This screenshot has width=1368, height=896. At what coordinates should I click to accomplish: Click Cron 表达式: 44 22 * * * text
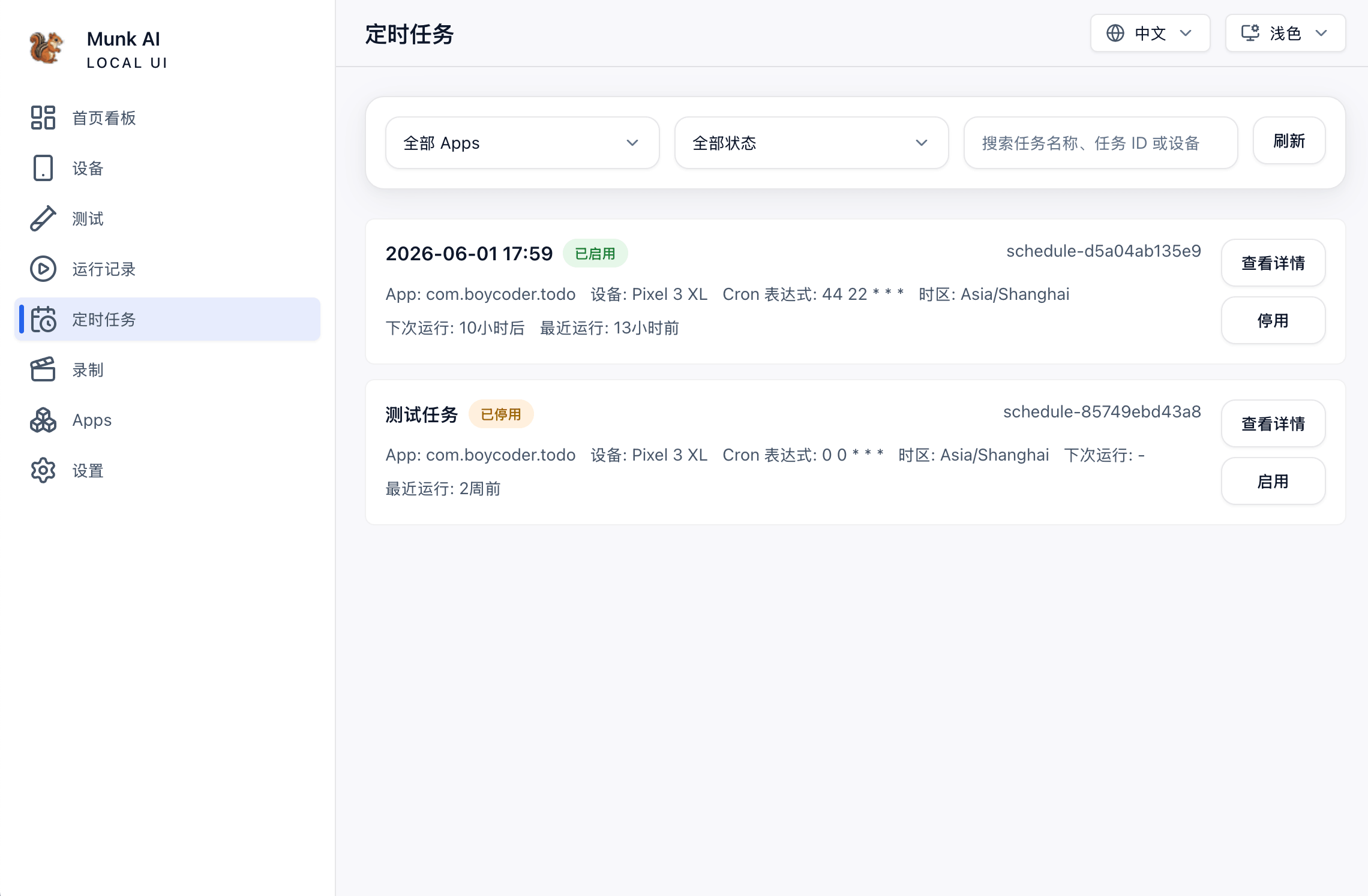click(x=813, y=294)
